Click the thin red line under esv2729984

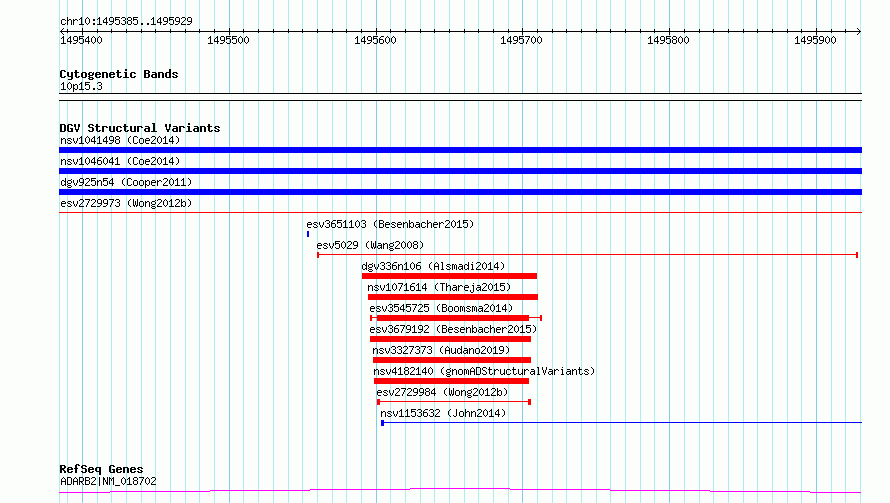(454, 402)
